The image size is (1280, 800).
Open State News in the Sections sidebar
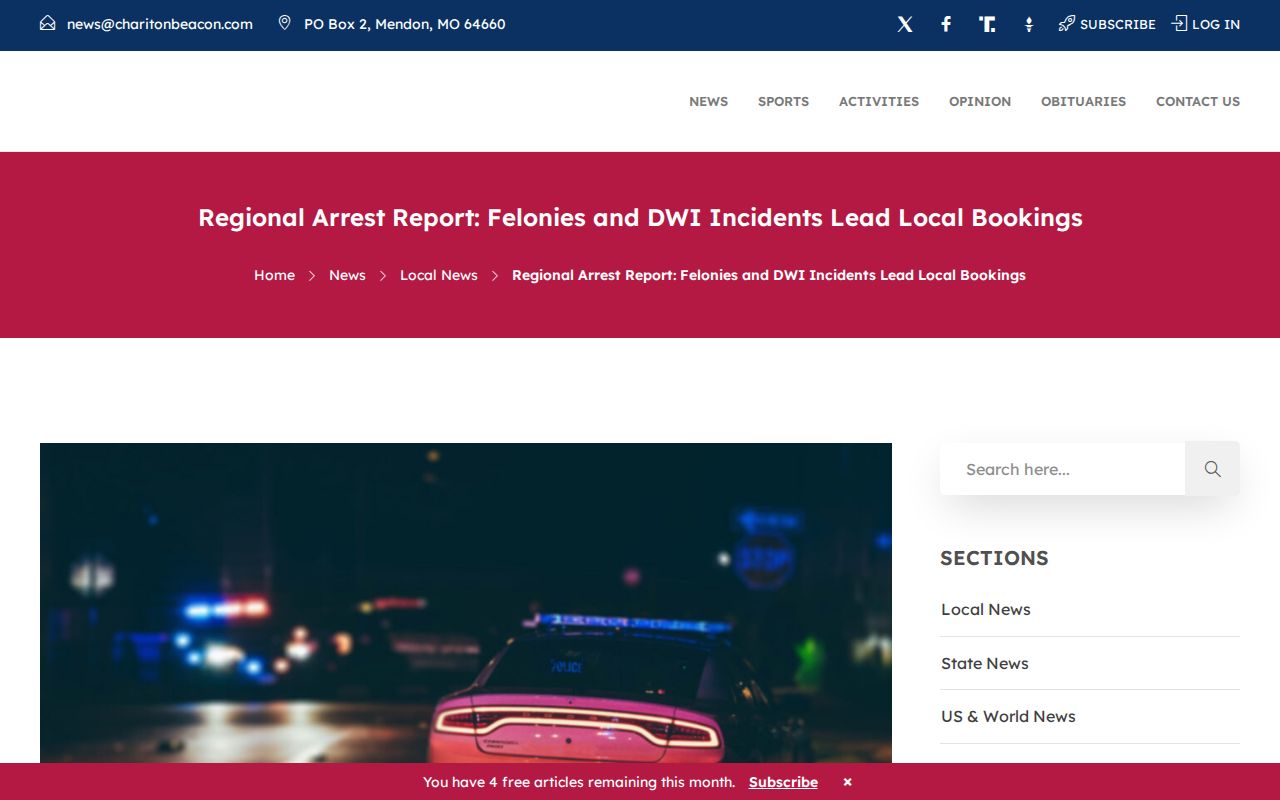(985, 663)
